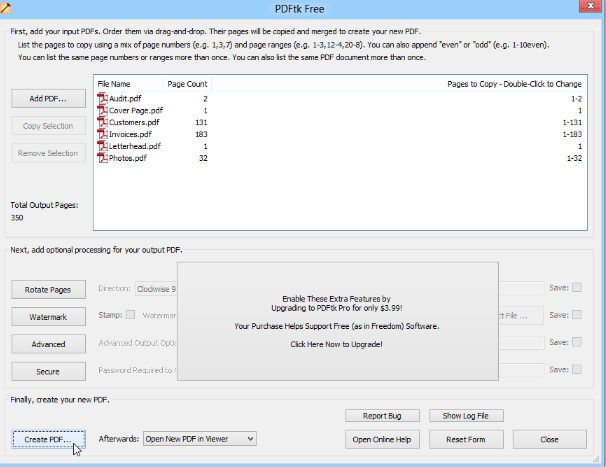This screenshot has height=467, width=606.
Task: Click the 'Click Here Now to Upgrade' link
Action: (x=336, y=344)
